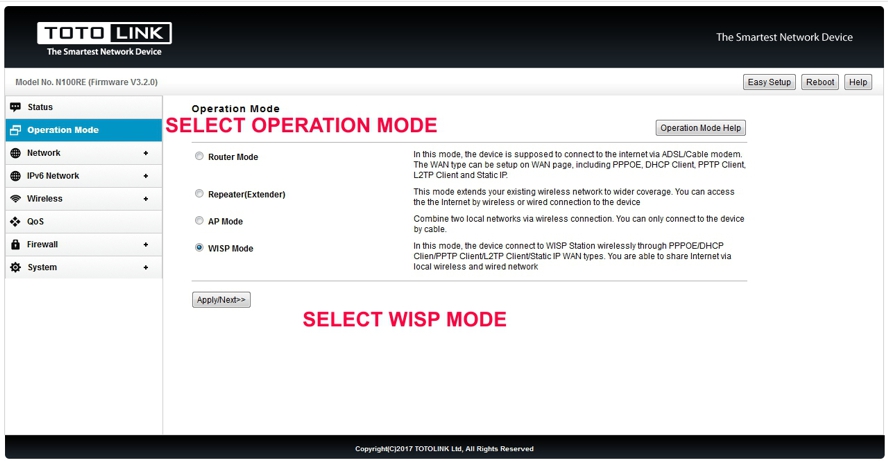Click the Repeater(Extender) label text
The image size is (888, 461).
click(x=246, y=194)
